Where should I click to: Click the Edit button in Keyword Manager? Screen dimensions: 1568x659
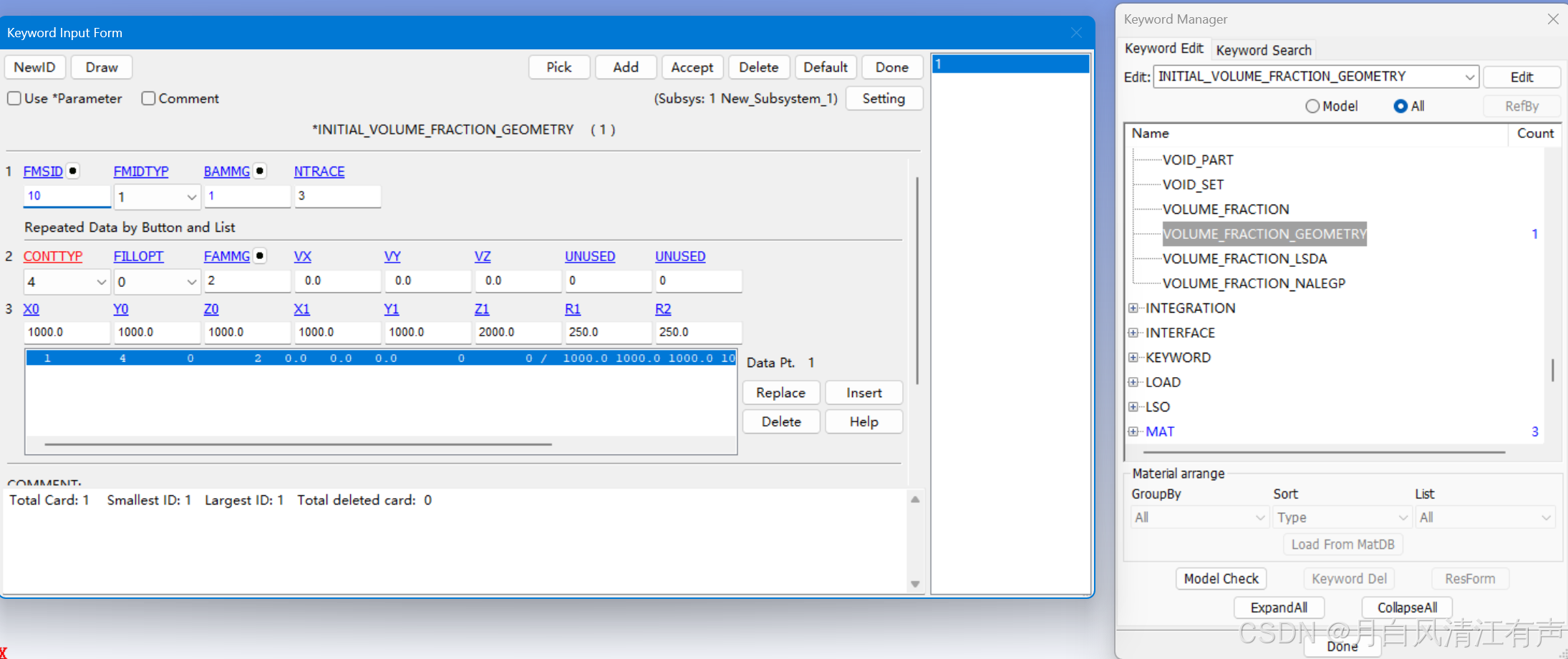coord(1522,77)
